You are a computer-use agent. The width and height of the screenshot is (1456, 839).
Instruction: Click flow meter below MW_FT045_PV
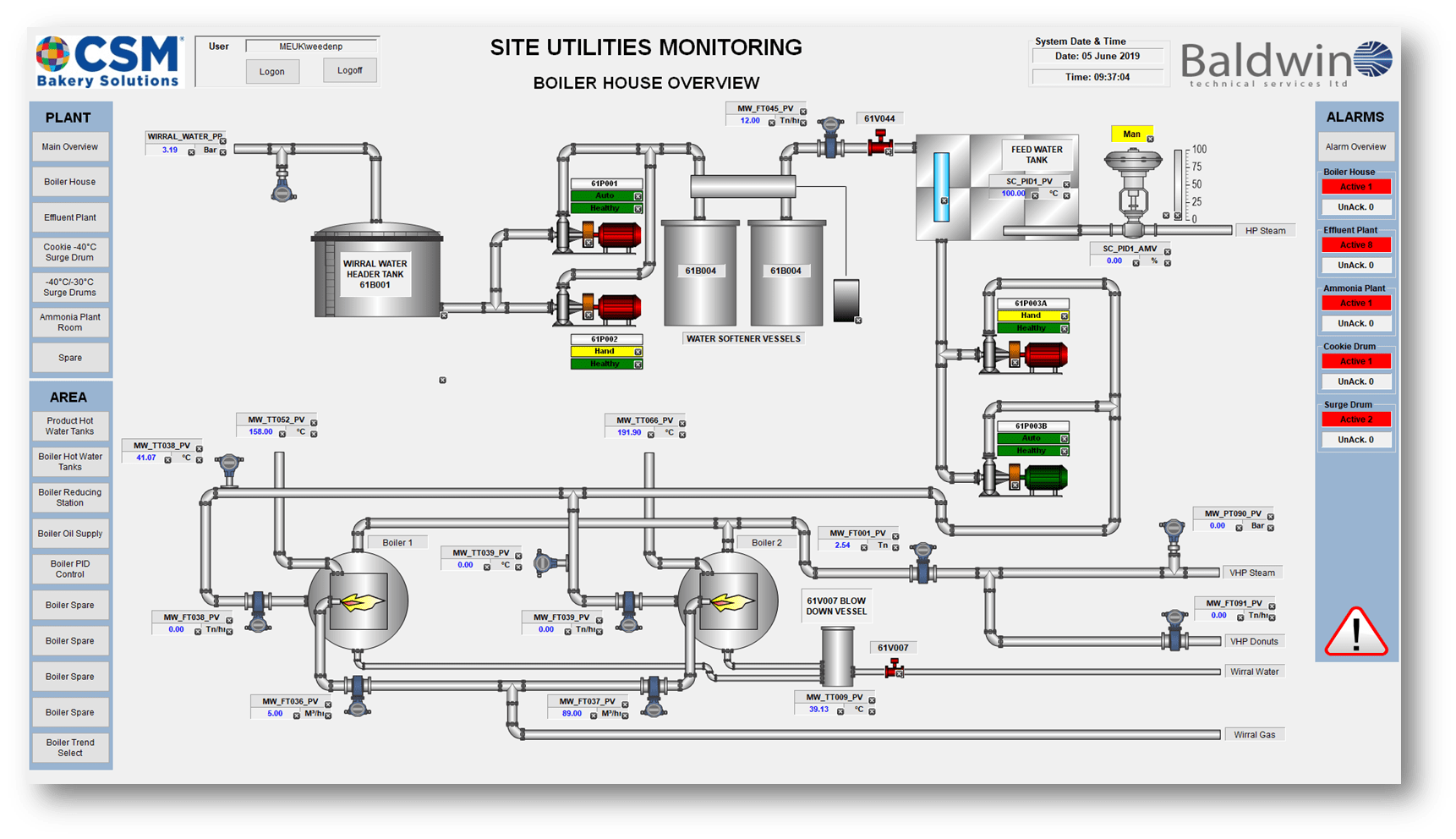[x=831, y=138]
